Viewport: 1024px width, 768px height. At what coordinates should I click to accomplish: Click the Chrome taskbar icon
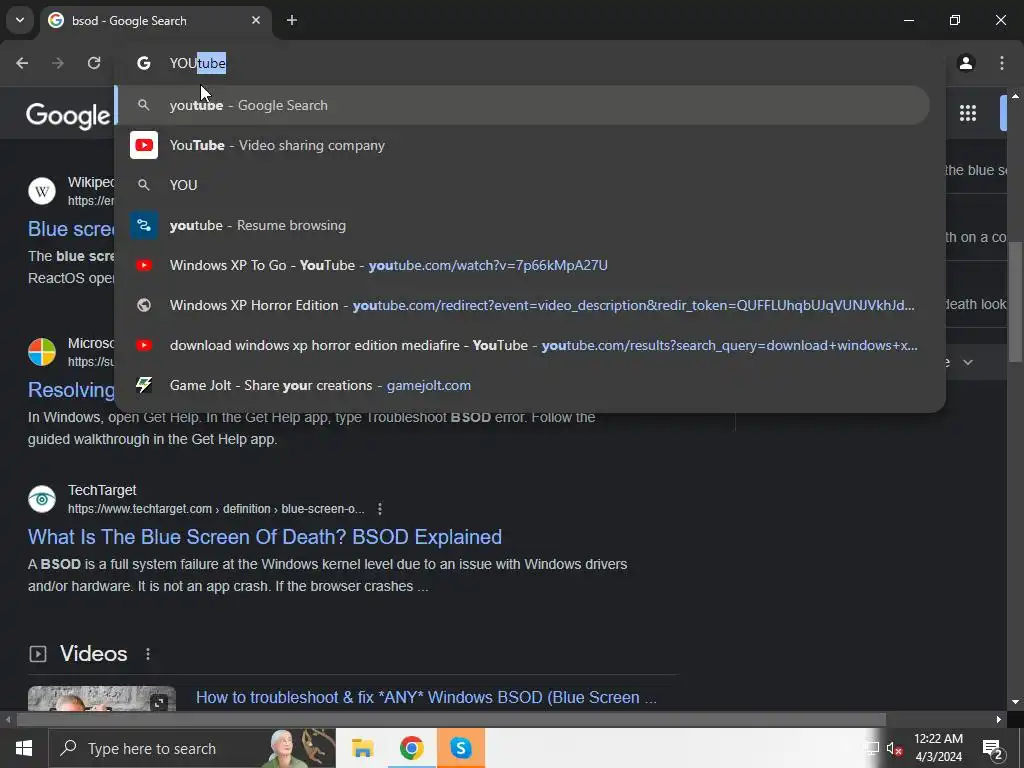411,748
